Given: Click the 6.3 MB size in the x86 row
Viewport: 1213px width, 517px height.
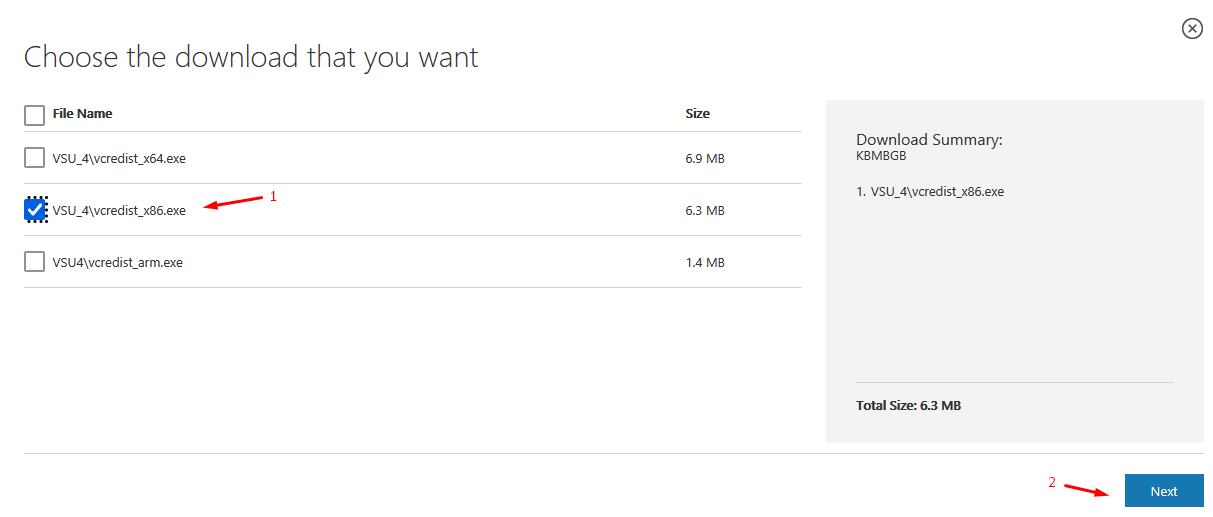Looking at the screenshot, I should [704, 210].
